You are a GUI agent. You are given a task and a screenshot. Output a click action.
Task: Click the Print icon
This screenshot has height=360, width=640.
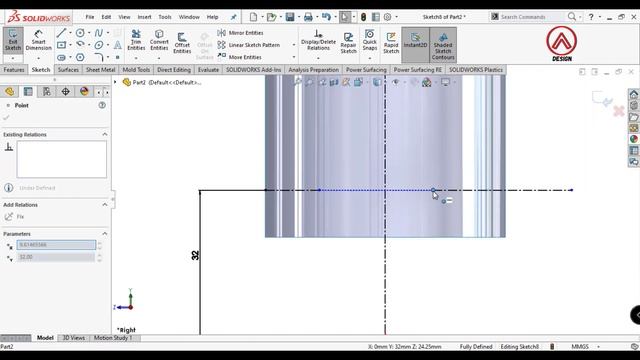(x=308, y=17)
